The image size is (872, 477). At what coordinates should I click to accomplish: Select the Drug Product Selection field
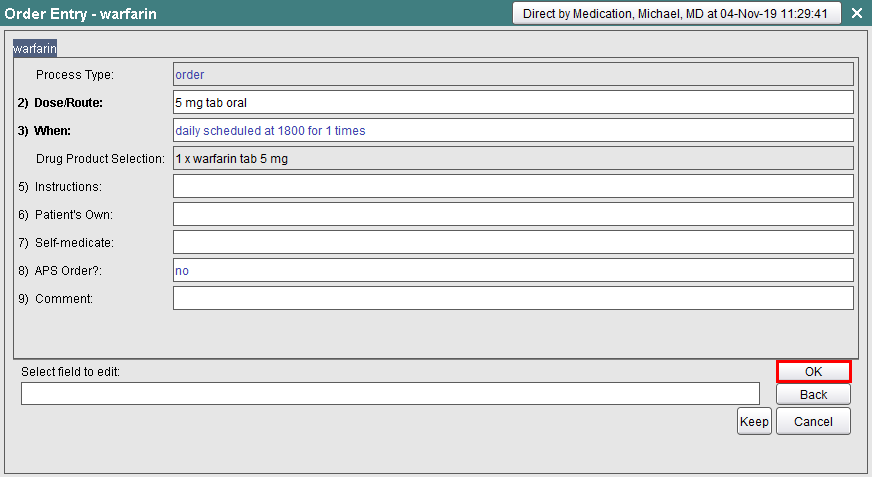pyautogui.click(x=513, y=158)
